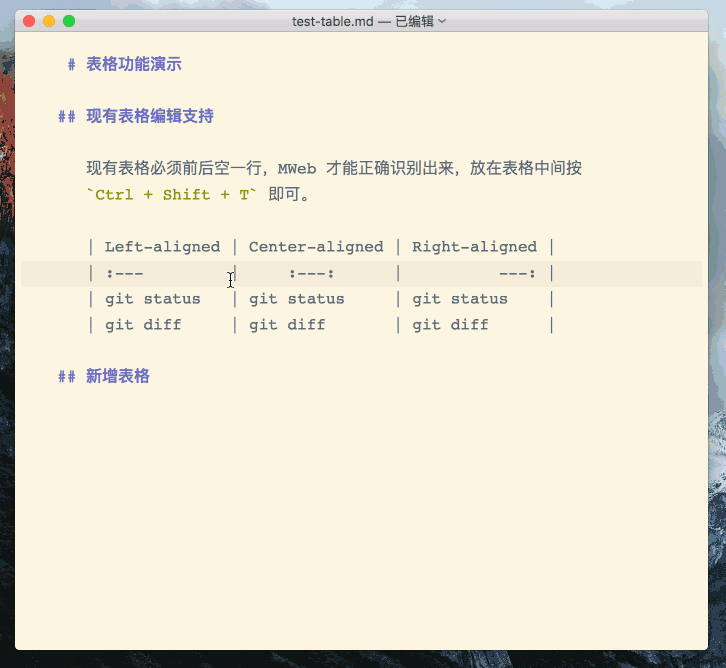Click git status in the Right-aligned column
This screenshot has width=726, height=668.
[460, 299]
